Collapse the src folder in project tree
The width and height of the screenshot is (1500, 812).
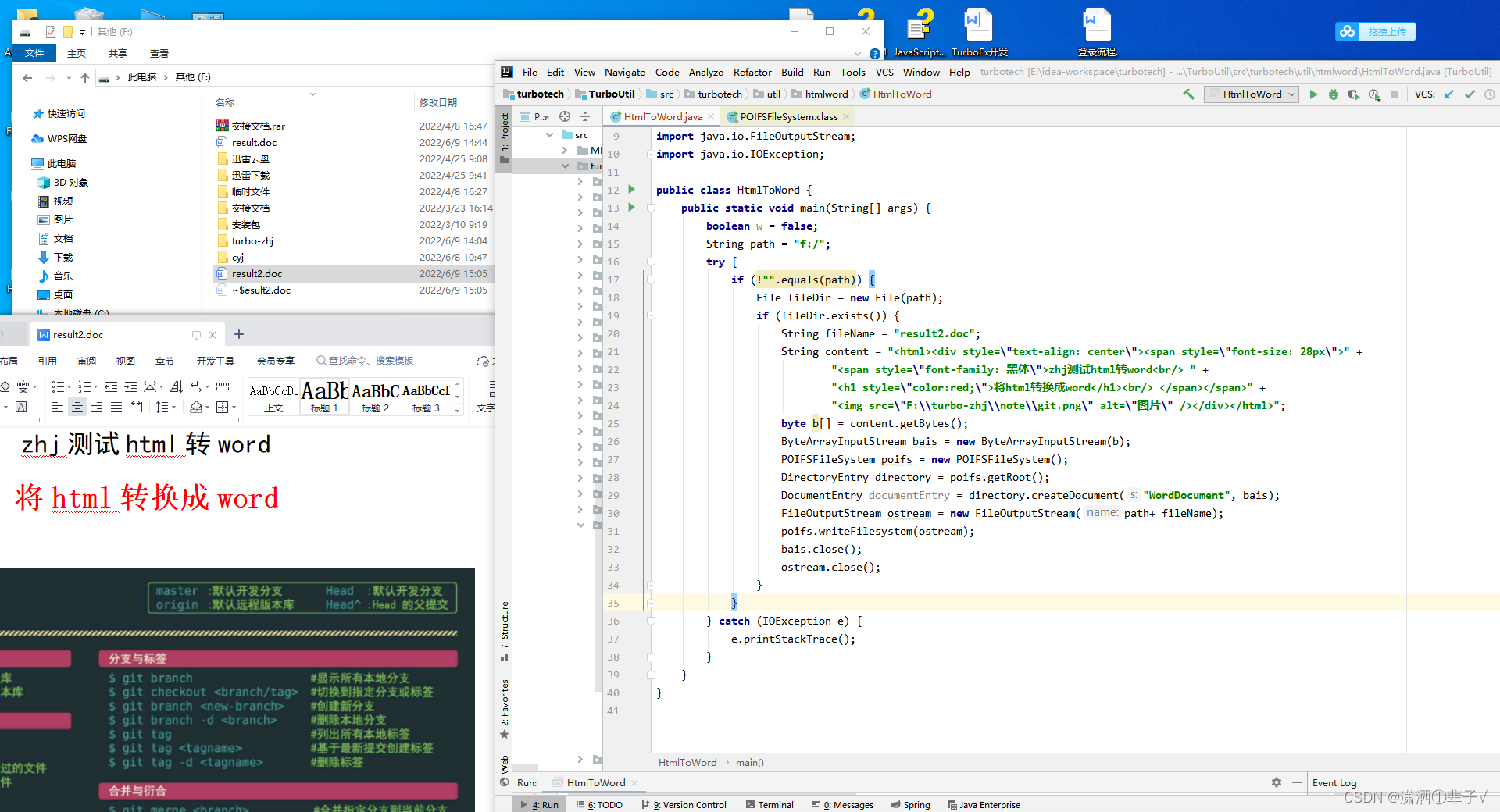click(x=549, y=135)
